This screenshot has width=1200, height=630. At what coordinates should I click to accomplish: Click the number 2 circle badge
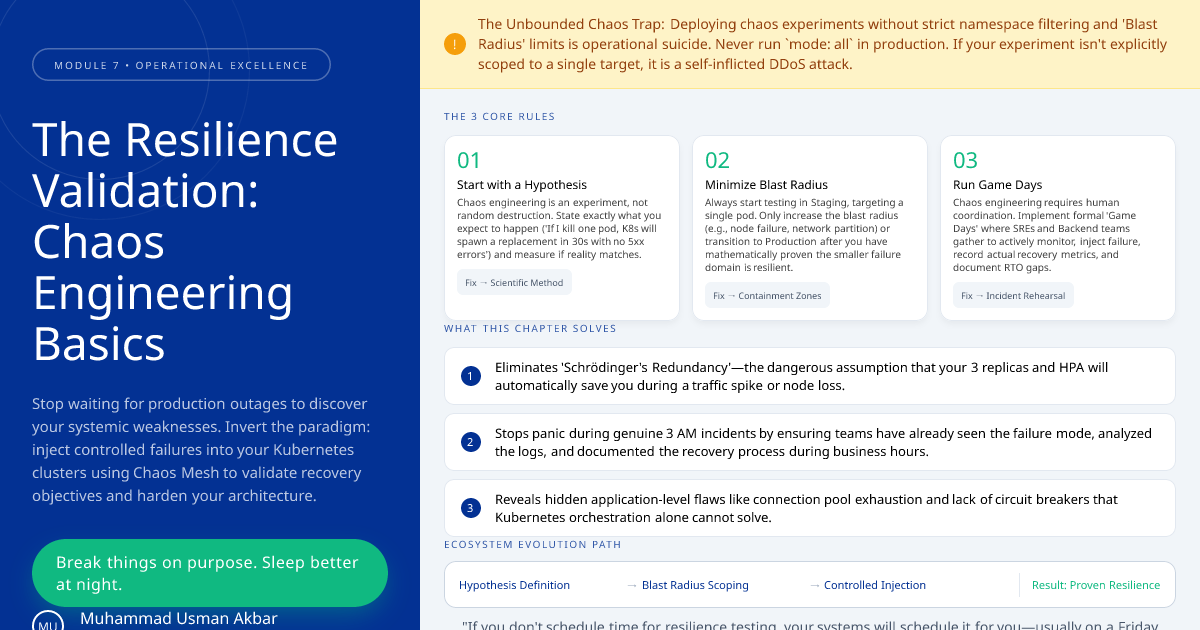[x=471, y=442]
